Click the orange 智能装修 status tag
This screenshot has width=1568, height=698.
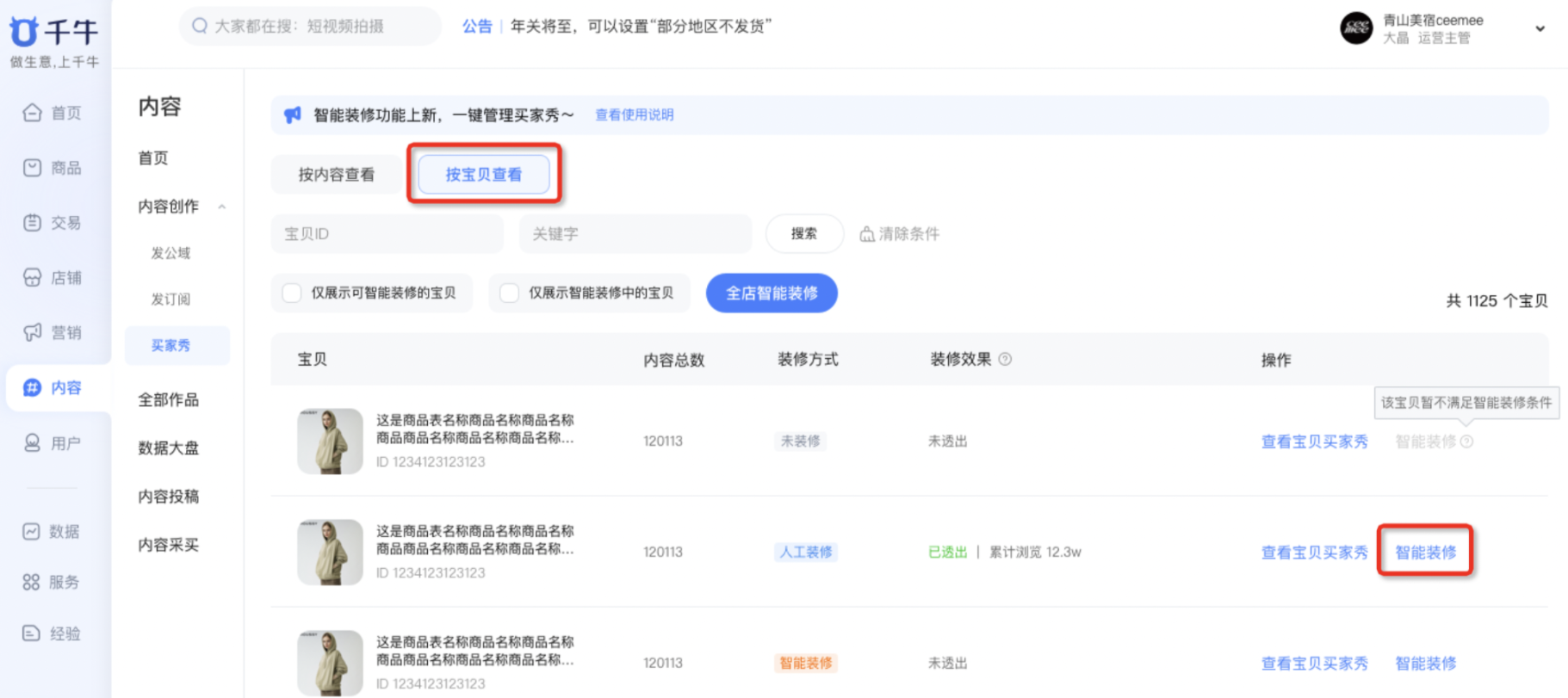(806, 664)
